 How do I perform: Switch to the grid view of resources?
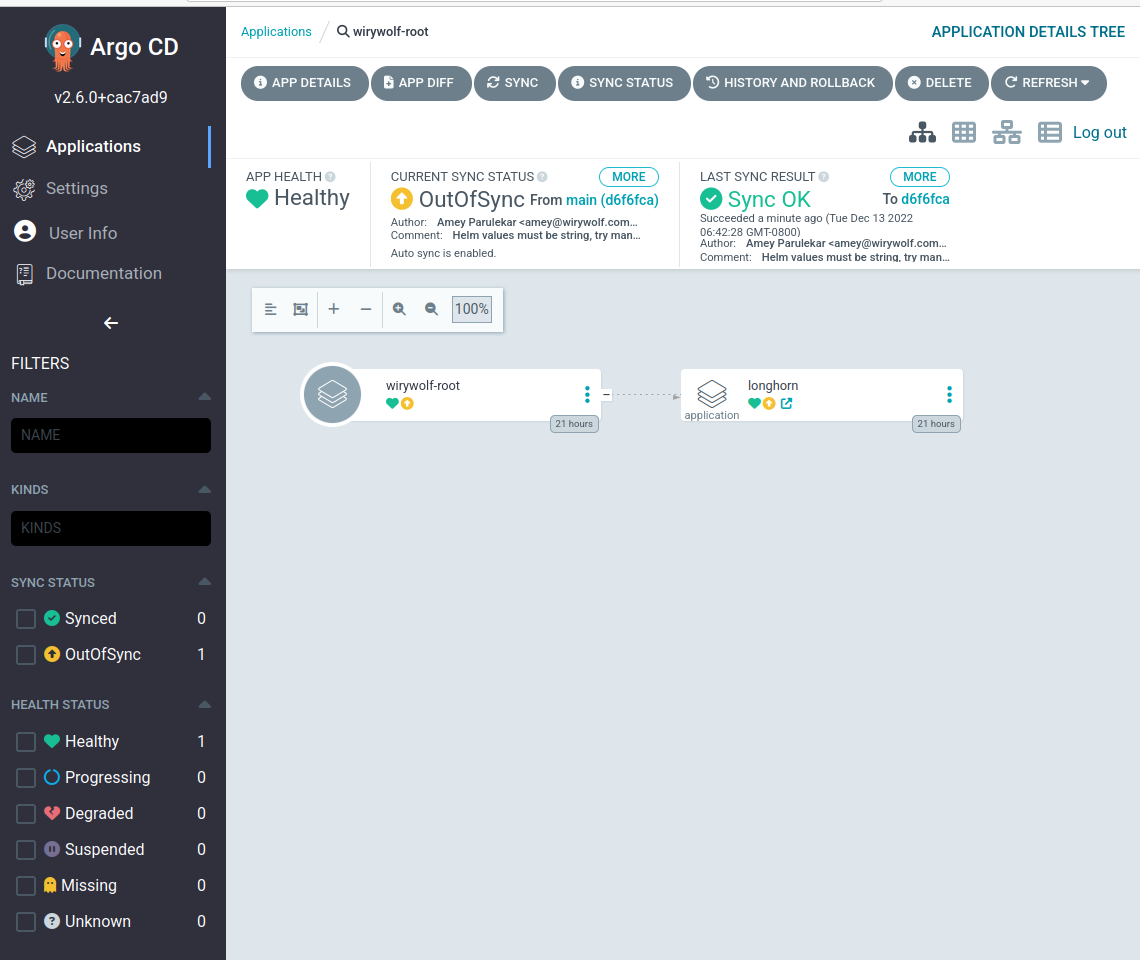pos(963,131)
